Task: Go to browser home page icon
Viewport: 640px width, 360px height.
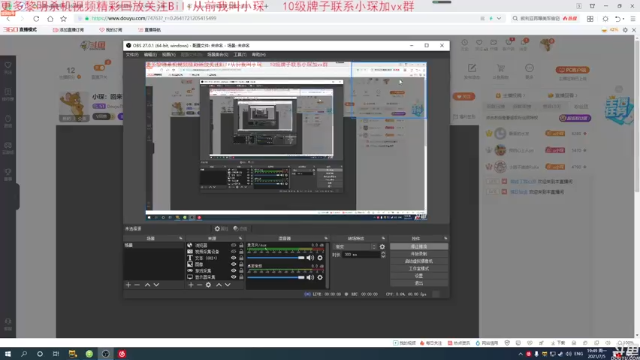Action: pos(50,19)
